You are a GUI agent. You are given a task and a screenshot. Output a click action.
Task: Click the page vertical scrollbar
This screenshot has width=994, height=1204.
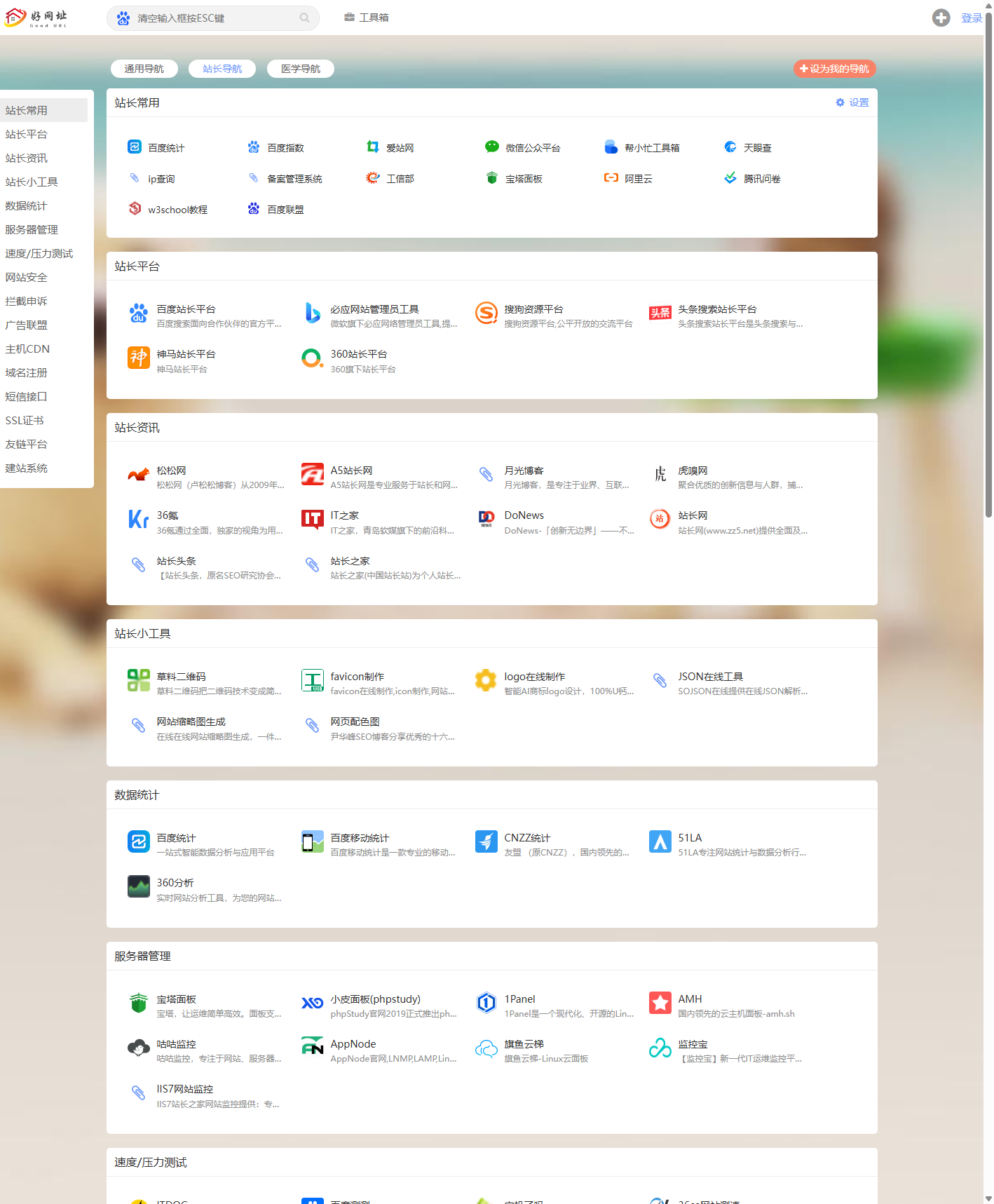988,280
